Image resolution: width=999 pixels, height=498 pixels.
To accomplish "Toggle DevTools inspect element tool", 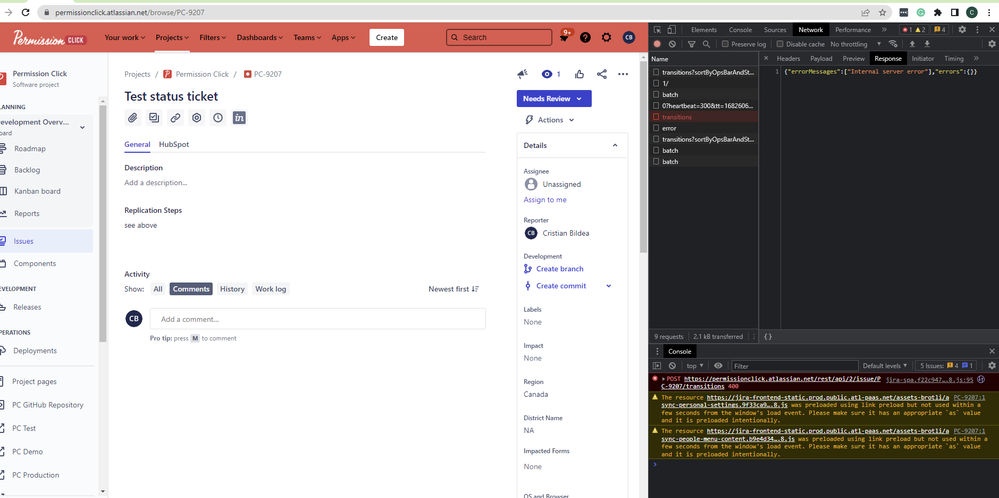I will click(658, 30).
